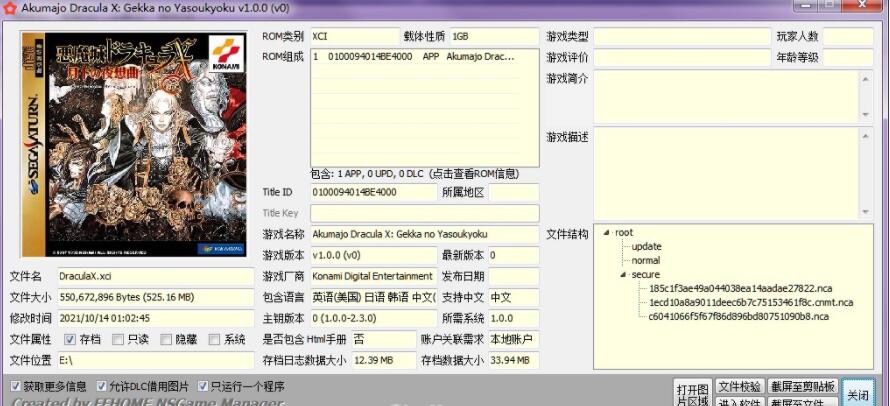Screen dimensions: 890x406
Task: Click the 截屏至文件 button
Action: pos(803,401)
